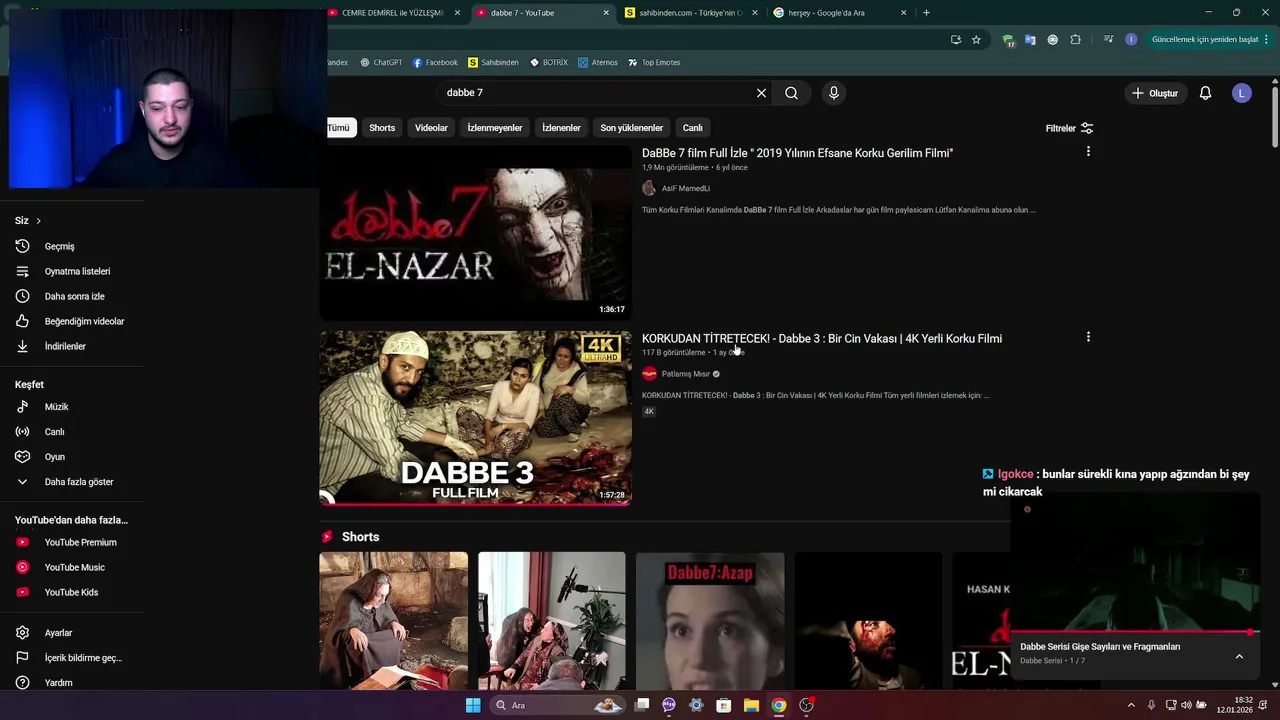Open options menu for DaBBe 7 video
Screen dimensions: 1280x720
click(1088, 151)
